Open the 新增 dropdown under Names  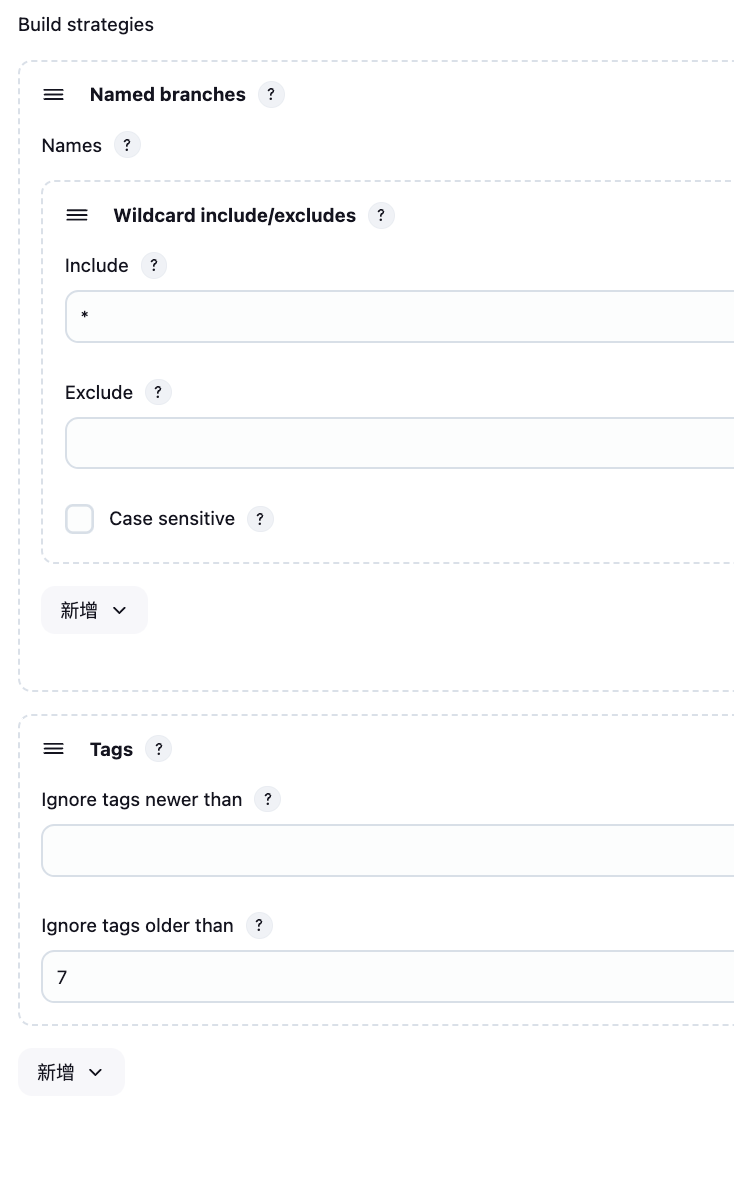[x=95, y=610]
